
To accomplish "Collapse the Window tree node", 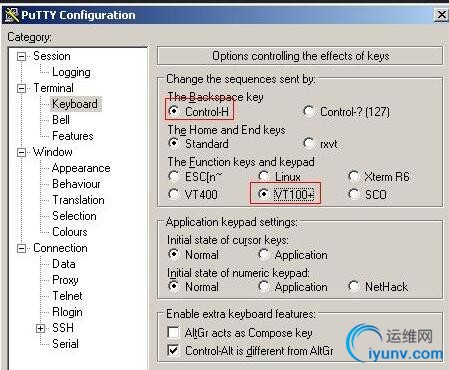I will coord(21,152).
